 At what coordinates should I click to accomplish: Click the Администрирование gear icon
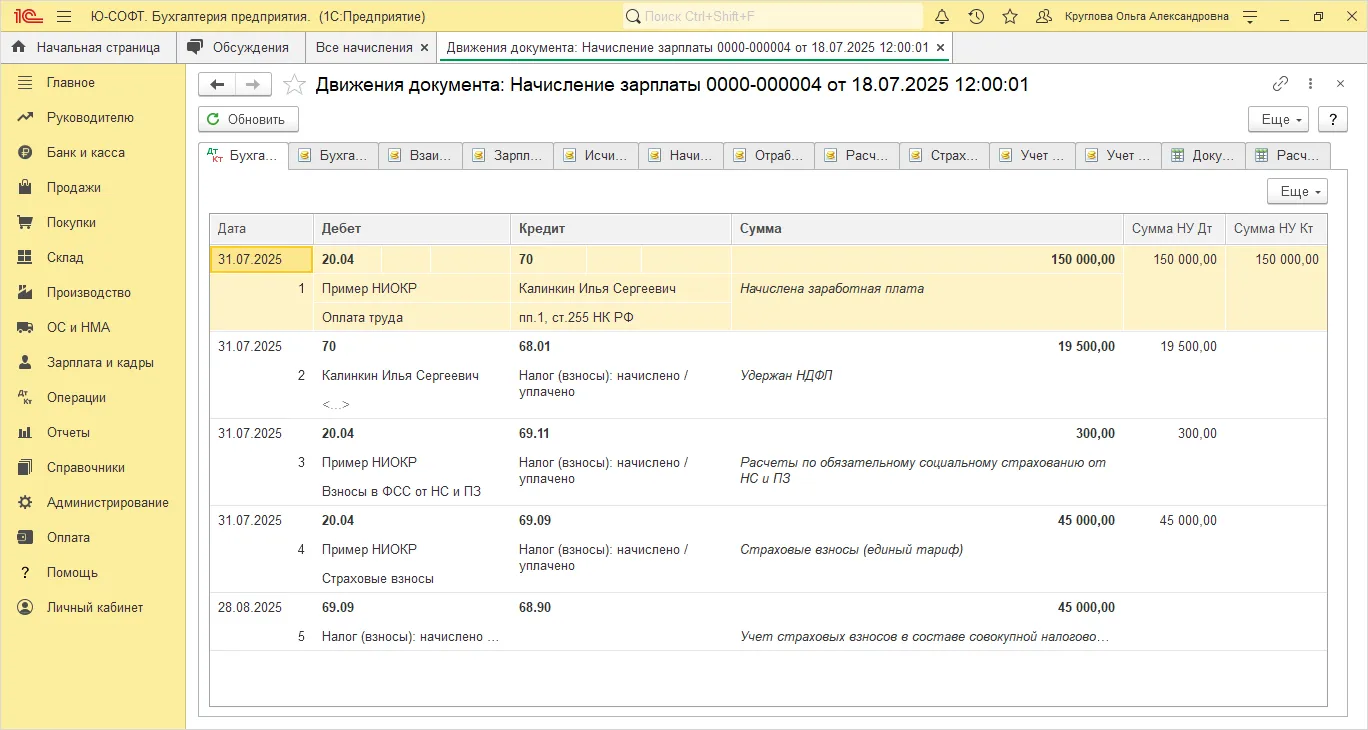[x=26, y=502]
